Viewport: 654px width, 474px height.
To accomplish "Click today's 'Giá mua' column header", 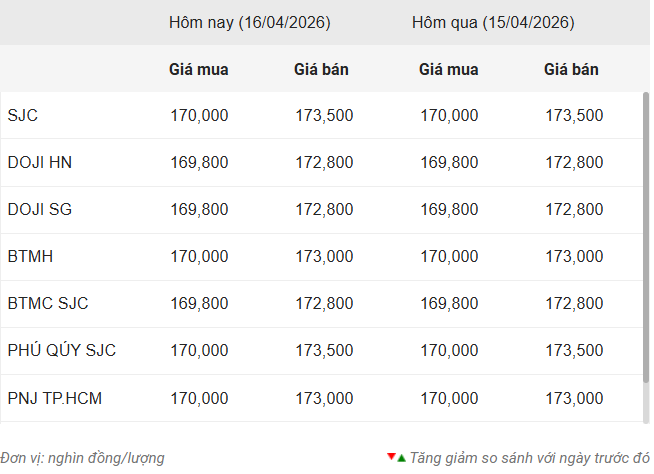I will pos(199,69).
